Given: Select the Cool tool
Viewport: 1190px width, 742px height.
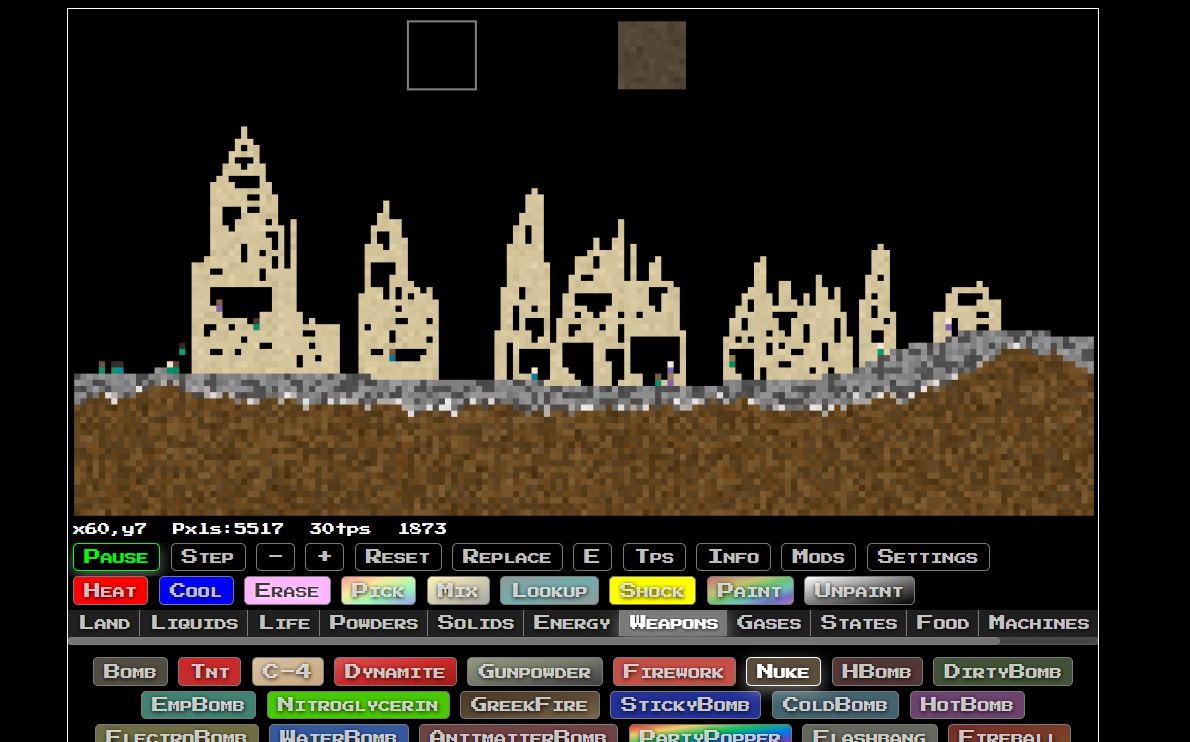Looking at the screenshot, I should coord(196,590).
